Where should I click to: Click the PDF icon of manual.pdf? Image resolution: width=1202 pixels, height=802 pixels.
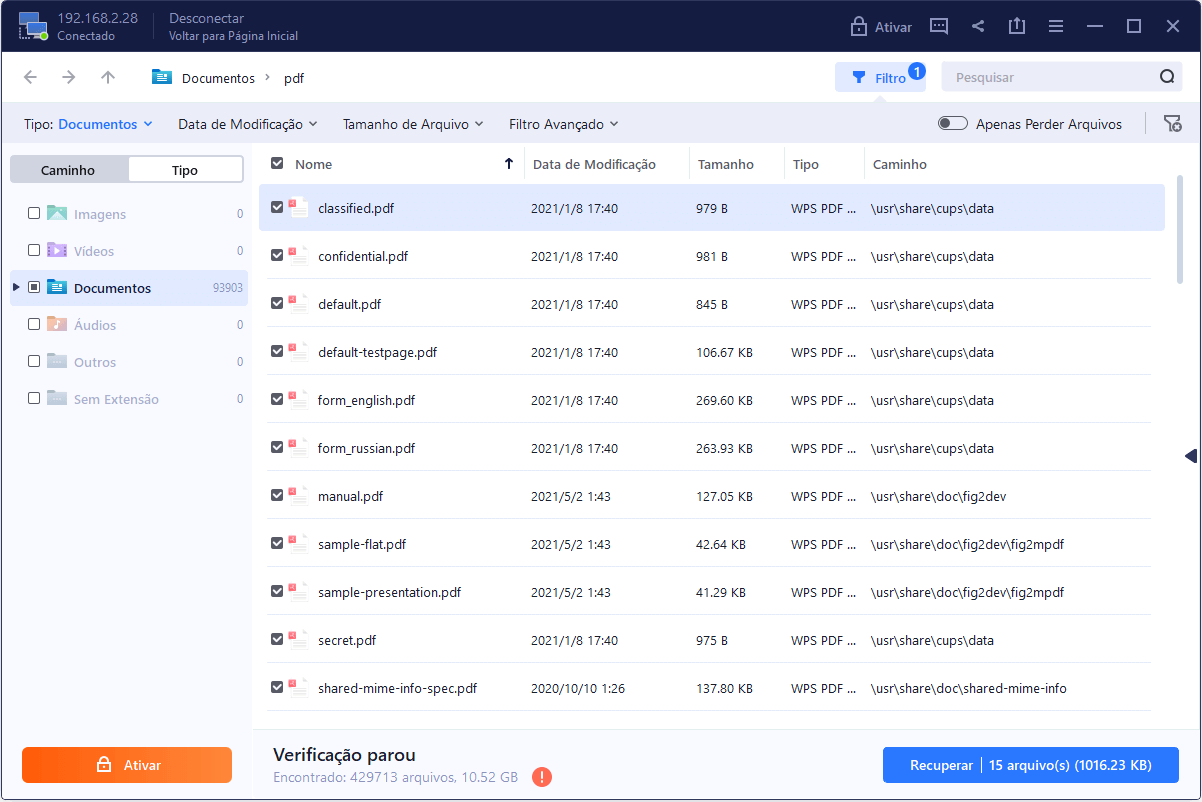[x=298, y=496]
